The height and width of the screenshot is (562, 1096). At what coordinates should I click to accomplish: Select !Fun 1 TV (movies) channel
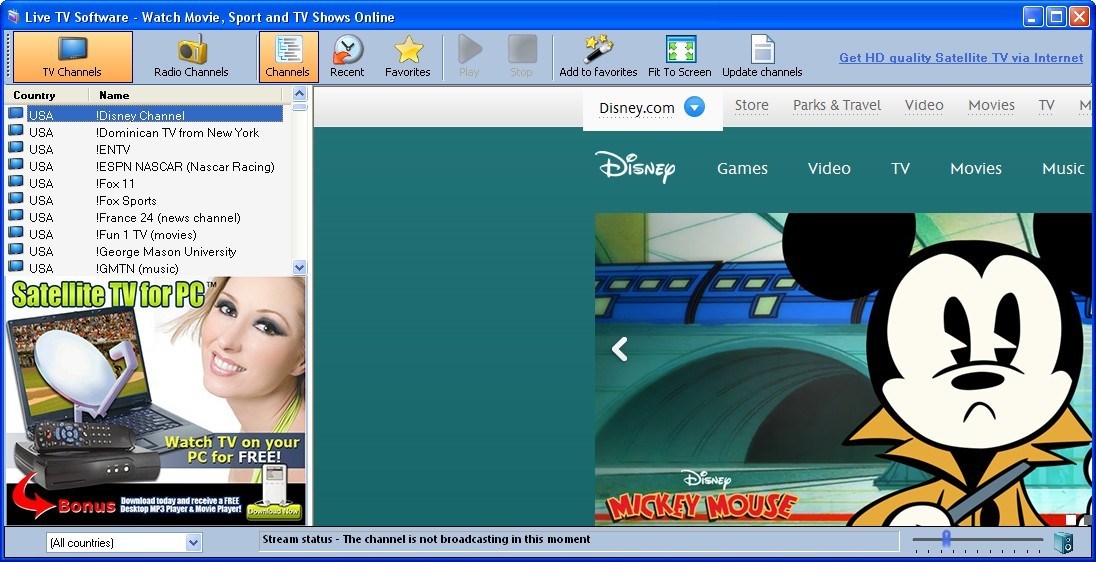(x=145, y=234)
